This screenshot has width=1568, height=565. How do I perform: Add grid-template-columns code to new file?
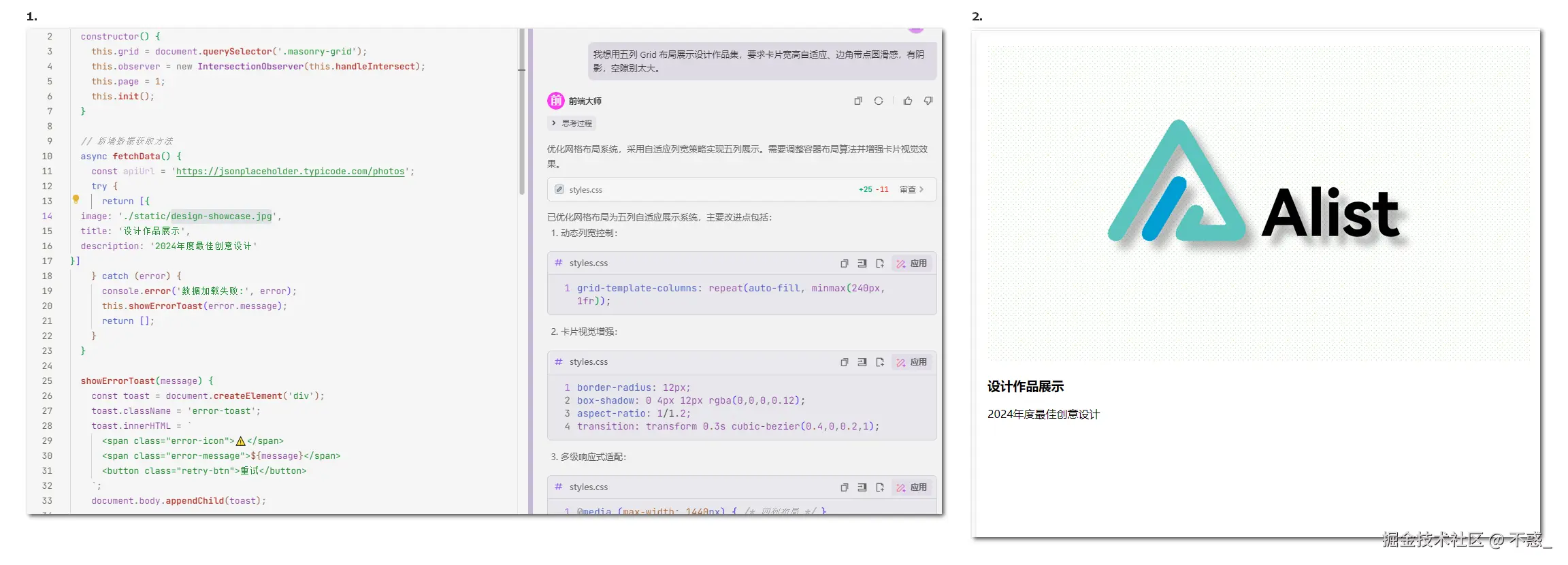[880, 263]
